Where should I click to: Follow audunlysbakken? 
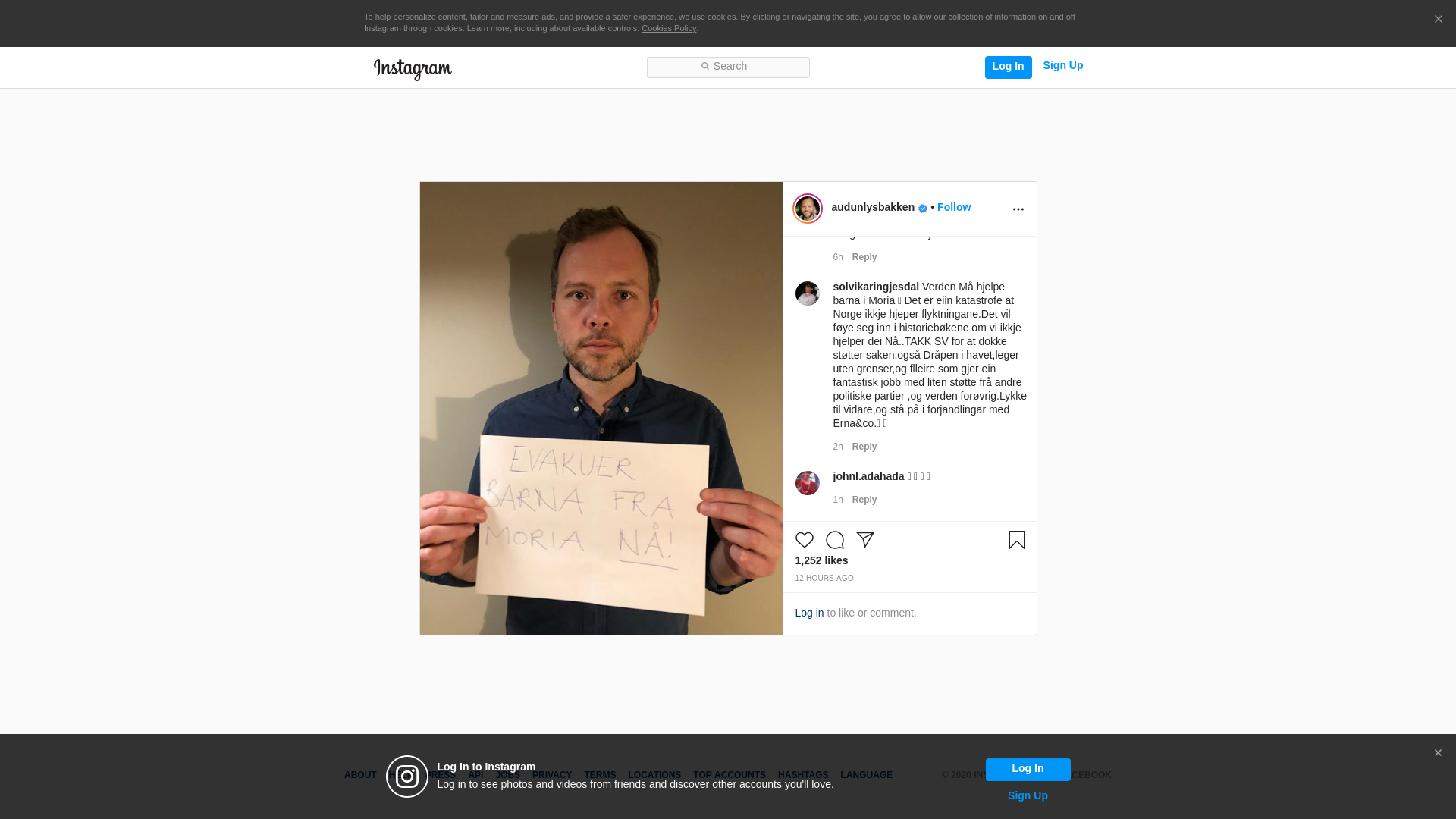click(953, 207)
